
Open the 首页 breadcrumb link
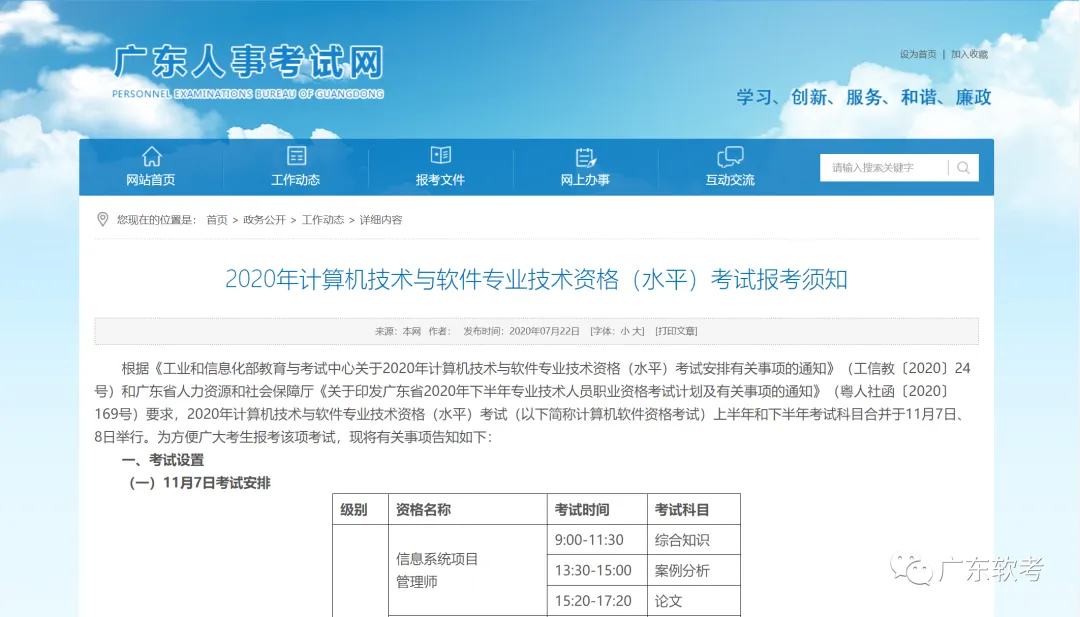[x=216, y=219]
